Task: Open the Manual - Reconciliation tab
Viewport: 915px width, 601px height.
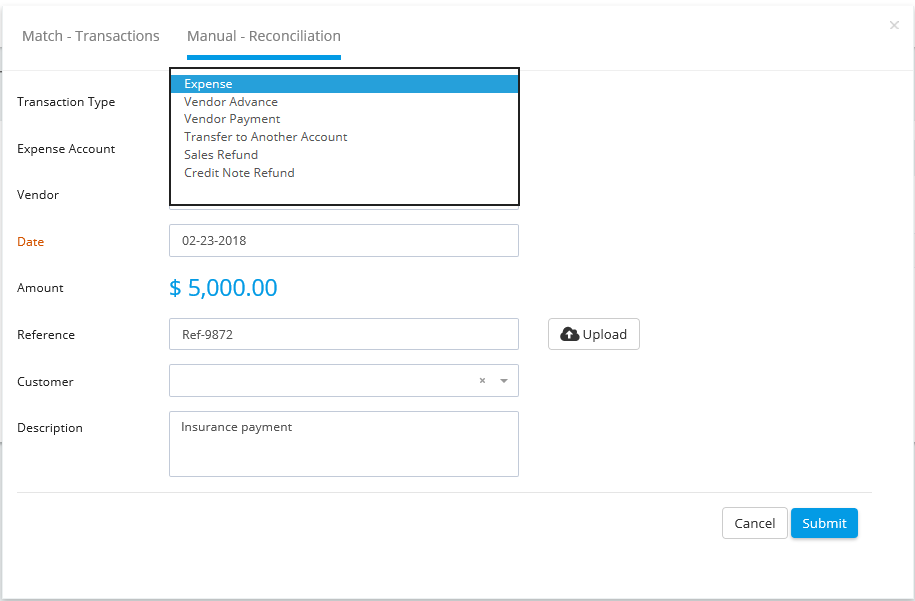Action: [264, 36]
